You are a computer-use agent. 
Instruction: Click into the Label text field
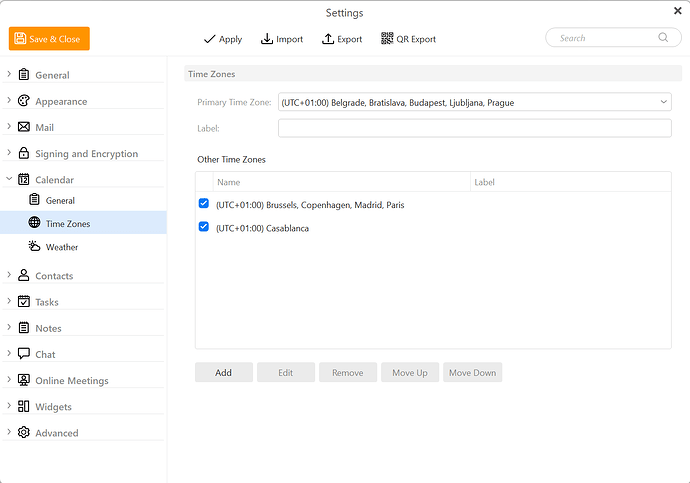[474, 128]
